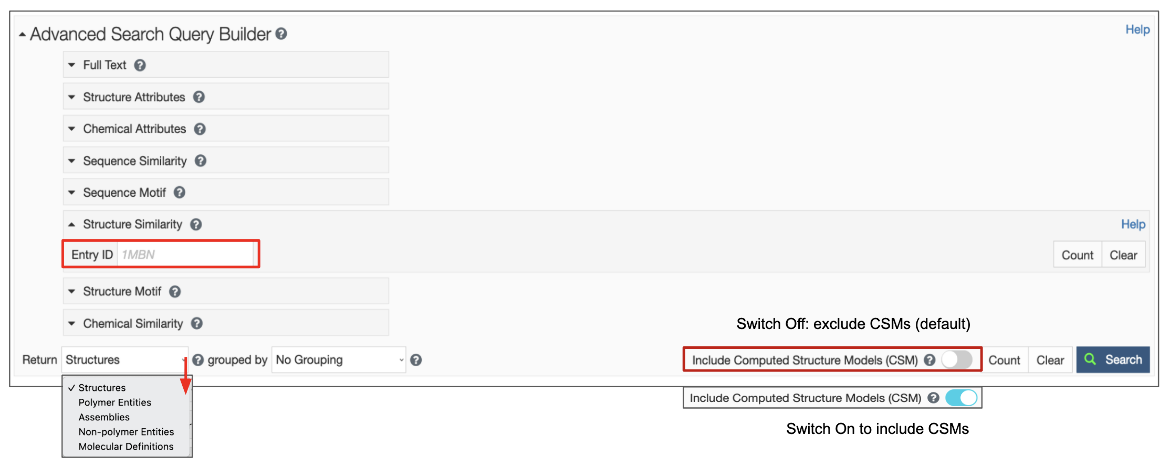
Task: Click Count button in Structure Similarity row
Action: pyautogui.click(x=1077, y=255)
